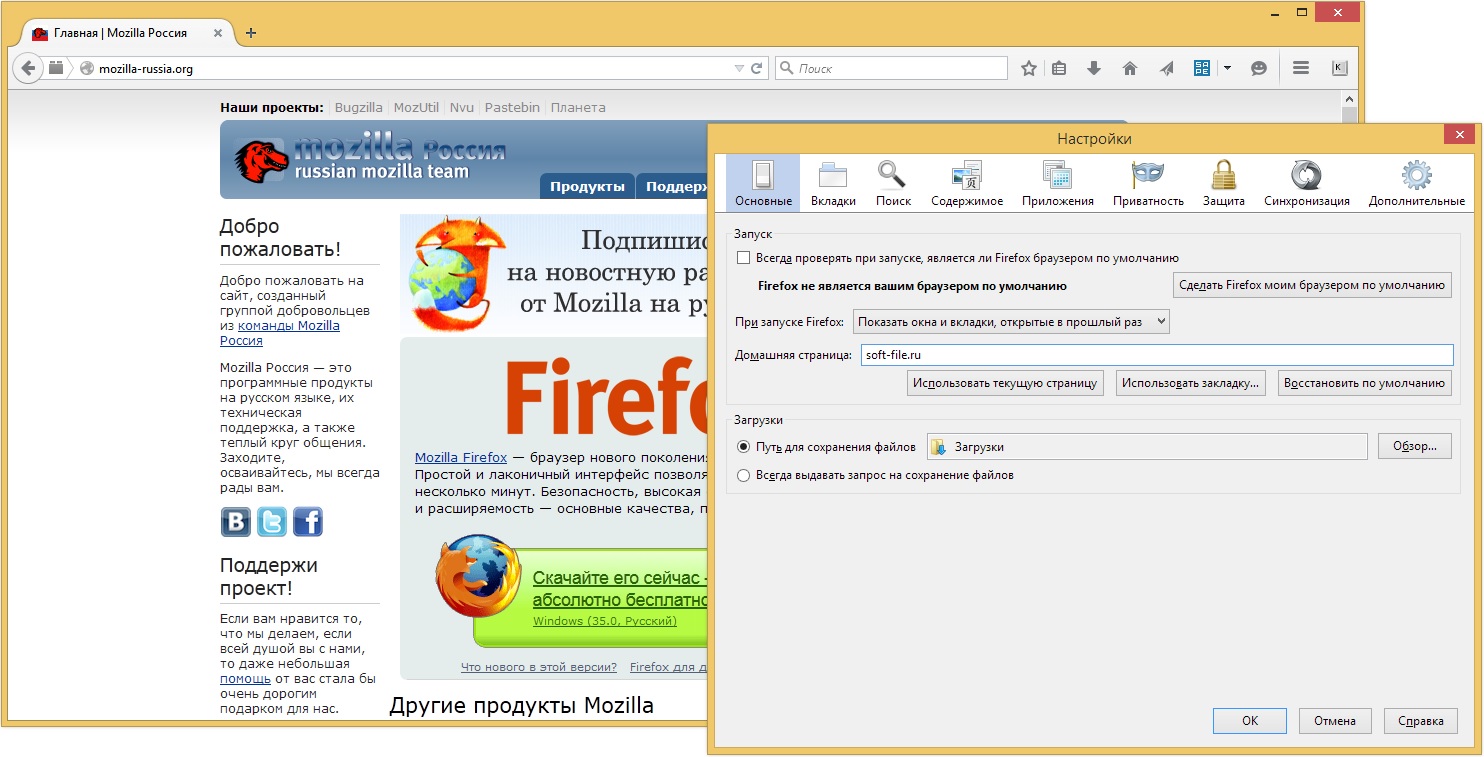Image resolution: width=1484 pixels, height=757 pixels.
Task: Expand the dropdown arrow next to blue grid icon
Action: pos(1227,69)
